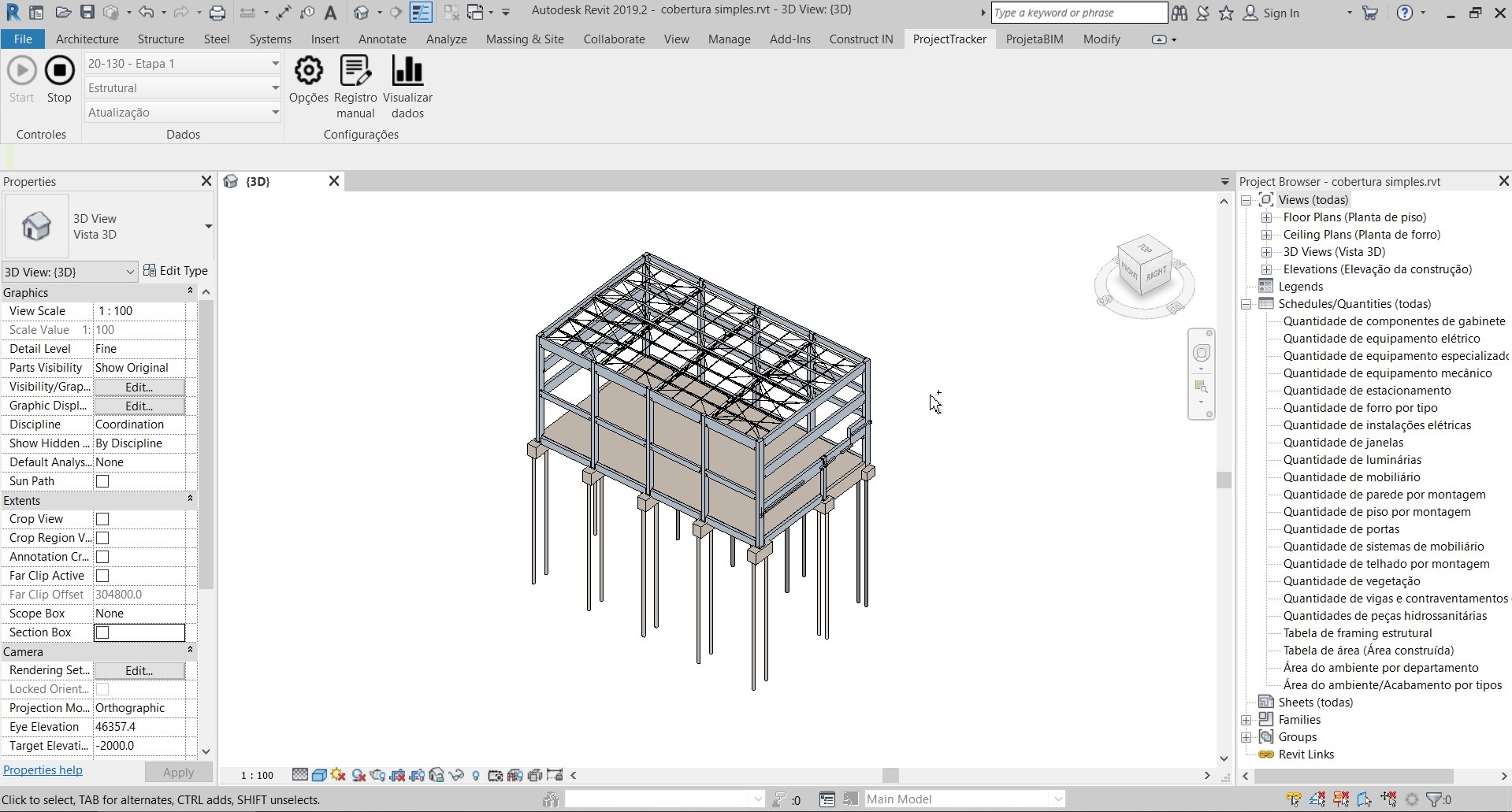The image size is (1512, 812).
Task: Toggle shadows from the view control bar
Action: (358, 776)
